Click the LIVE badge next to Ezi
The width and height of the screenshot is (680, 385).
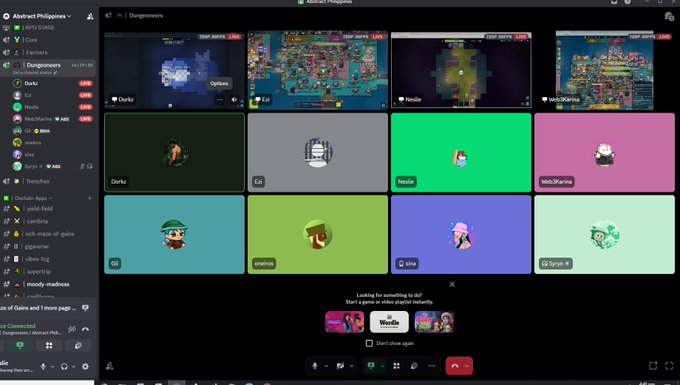tap(85, 95)
